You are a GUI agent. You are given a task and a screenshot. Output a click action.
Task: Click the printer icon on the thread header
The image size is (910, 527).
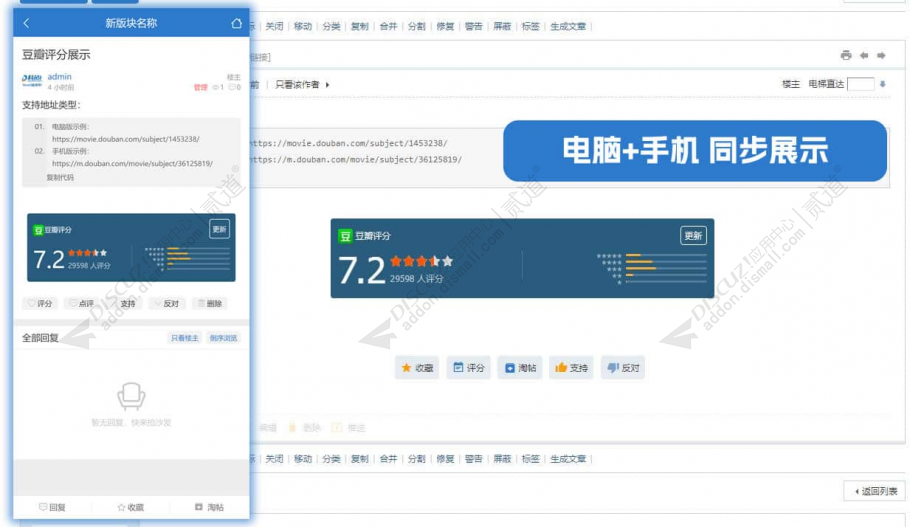(846, 55)
